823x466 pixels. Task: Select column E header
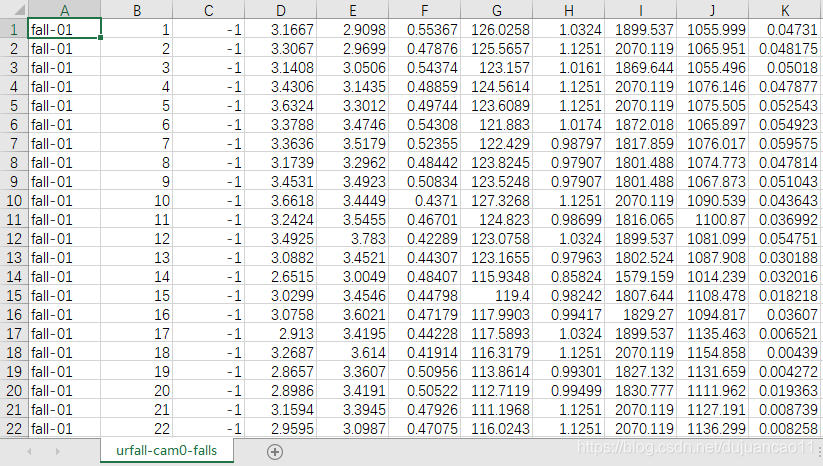point(352,9)
